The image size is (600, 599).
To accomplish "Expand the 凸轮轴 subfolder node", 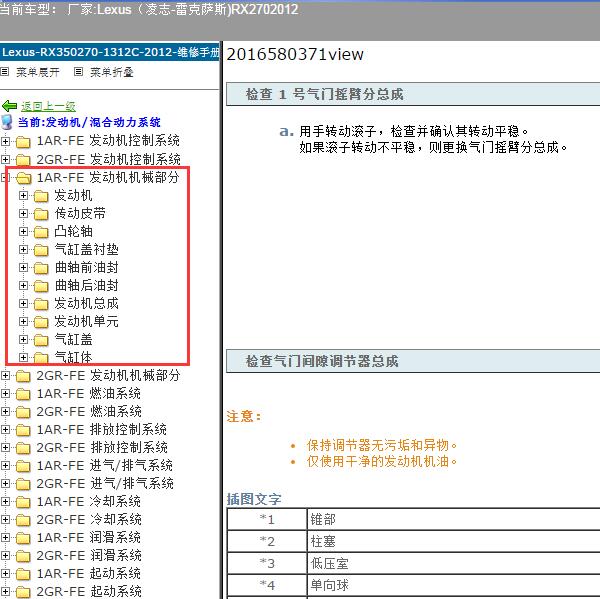I will [x=23, y=232].
